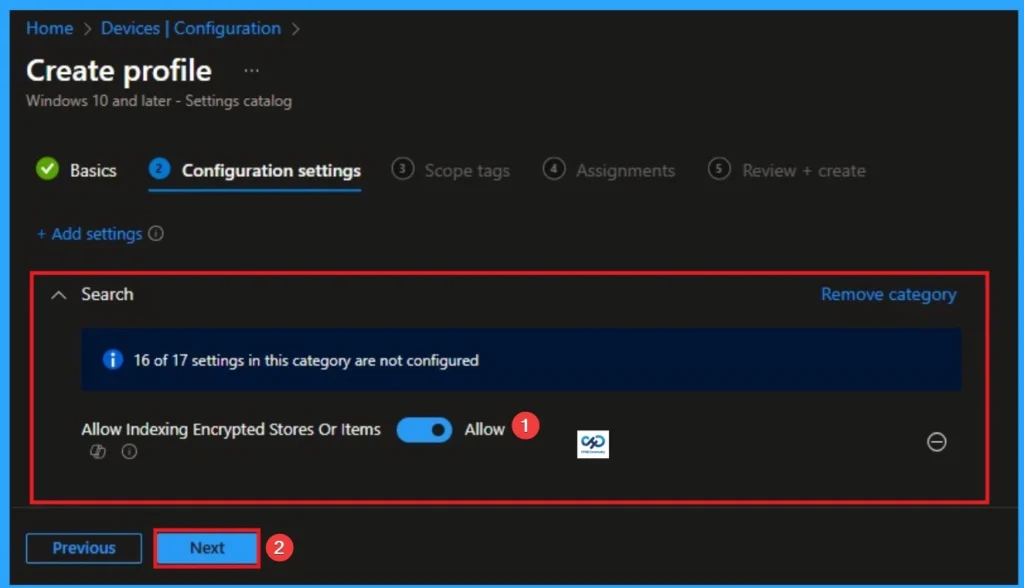1024x588 pixels.
Task: Click the Remove category link
Action: (x=888, y=294)
